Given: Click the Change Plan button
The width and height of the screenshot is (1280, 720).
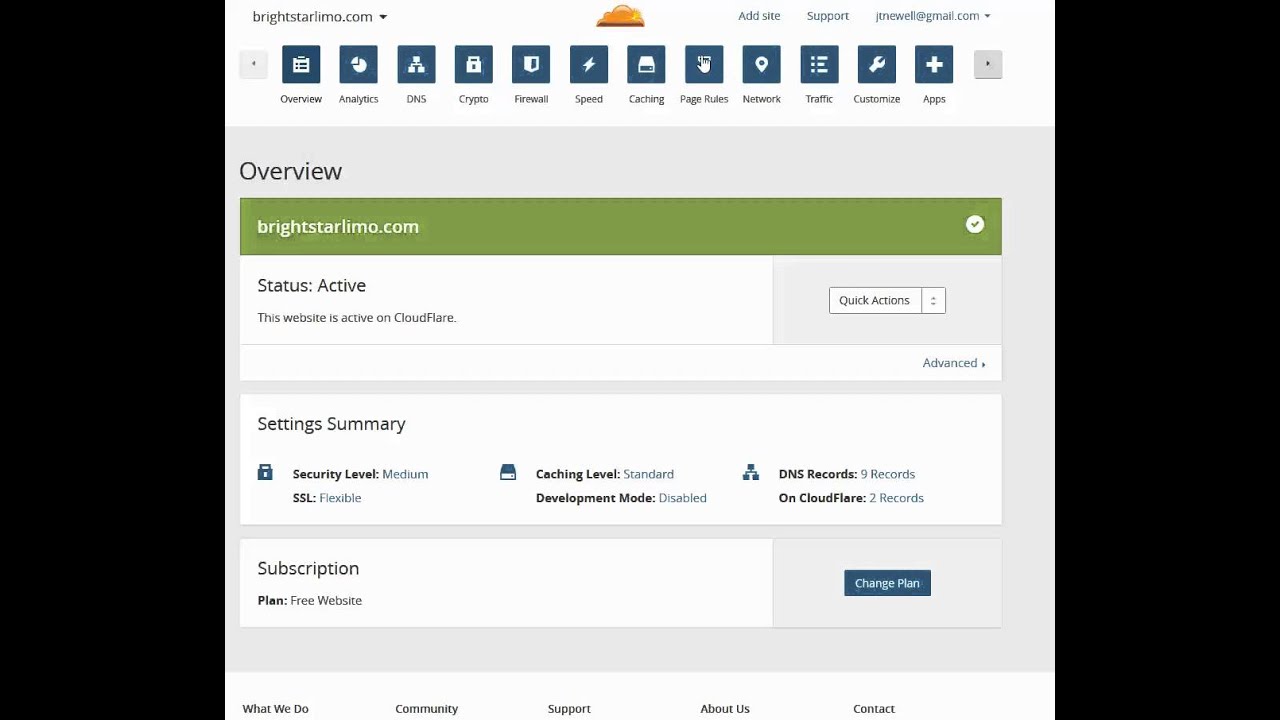Looking at the screenshot, I should (887, 583).
